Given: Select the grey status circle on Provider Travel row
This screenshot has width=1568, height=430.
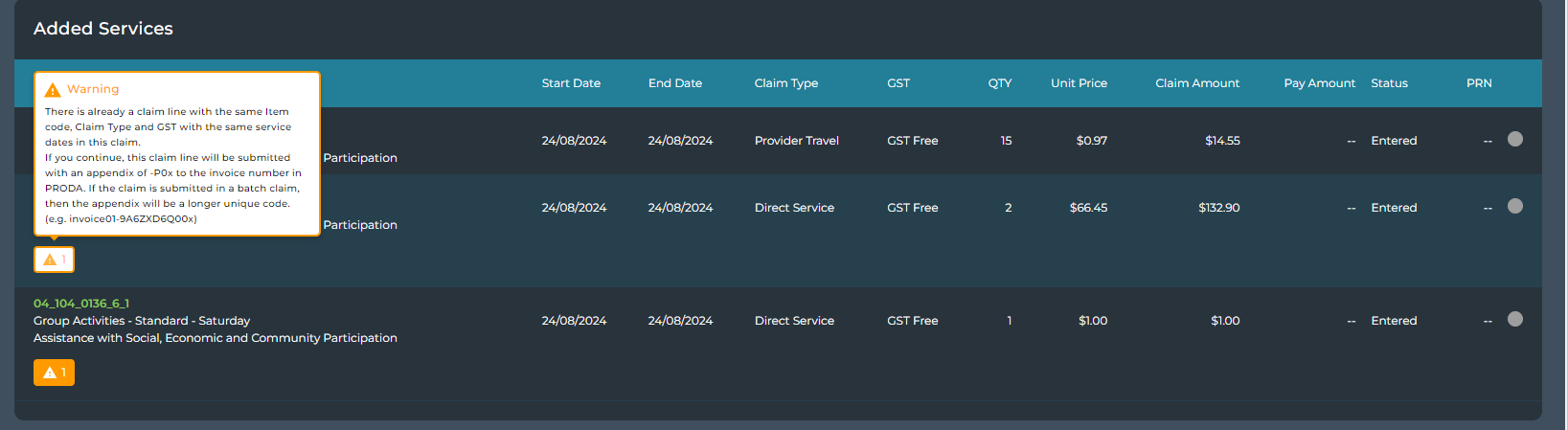Looking at the screenshot, I should tap(1515, 139).
